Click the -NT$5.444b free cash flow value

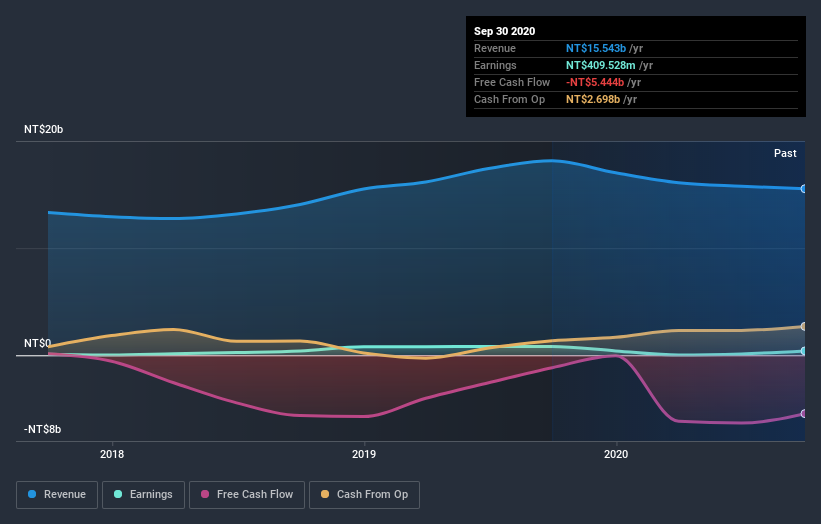coord(595,82)
